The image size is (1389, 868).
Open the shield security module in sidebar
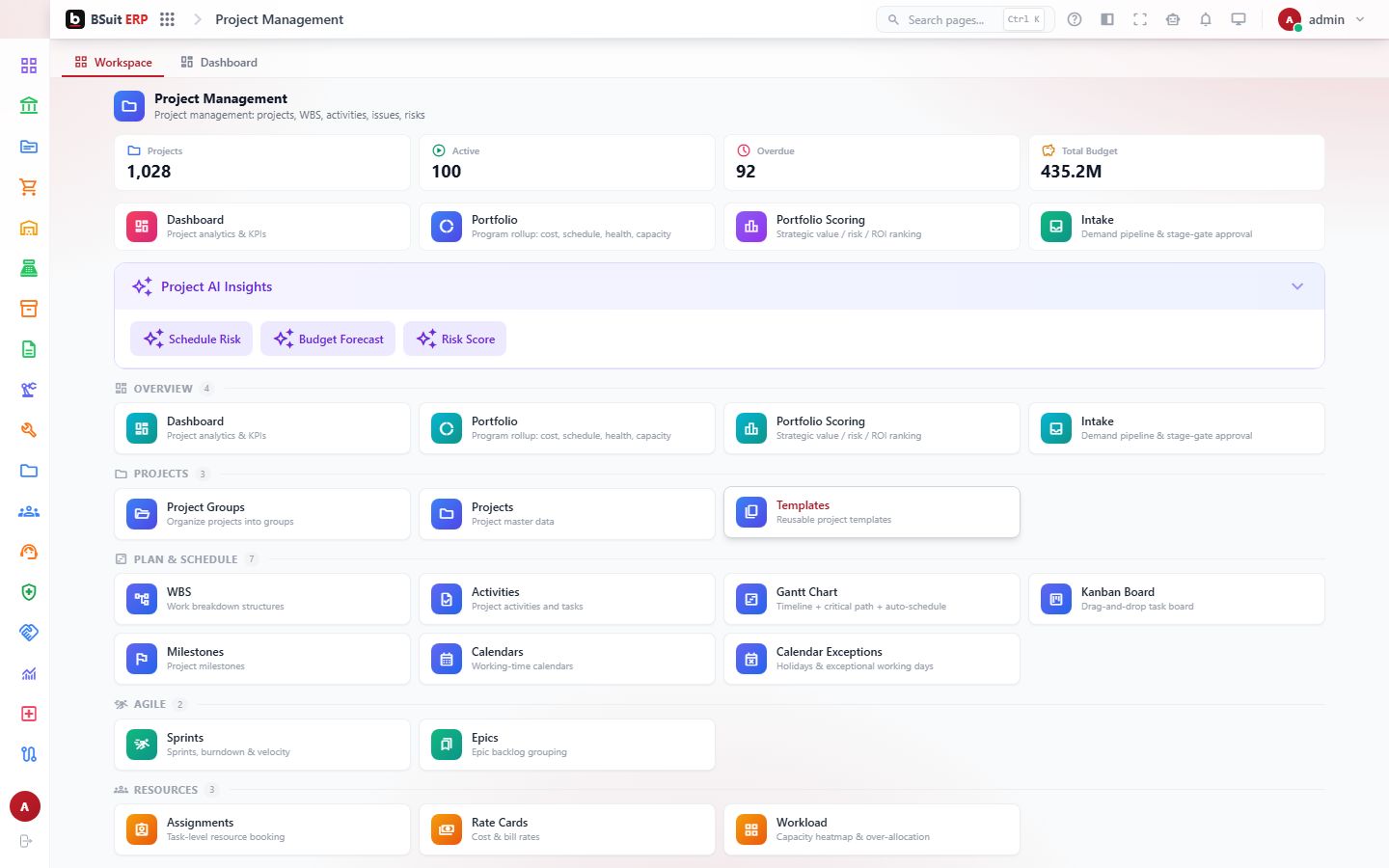pyautogui.click(x=29, y=592)
